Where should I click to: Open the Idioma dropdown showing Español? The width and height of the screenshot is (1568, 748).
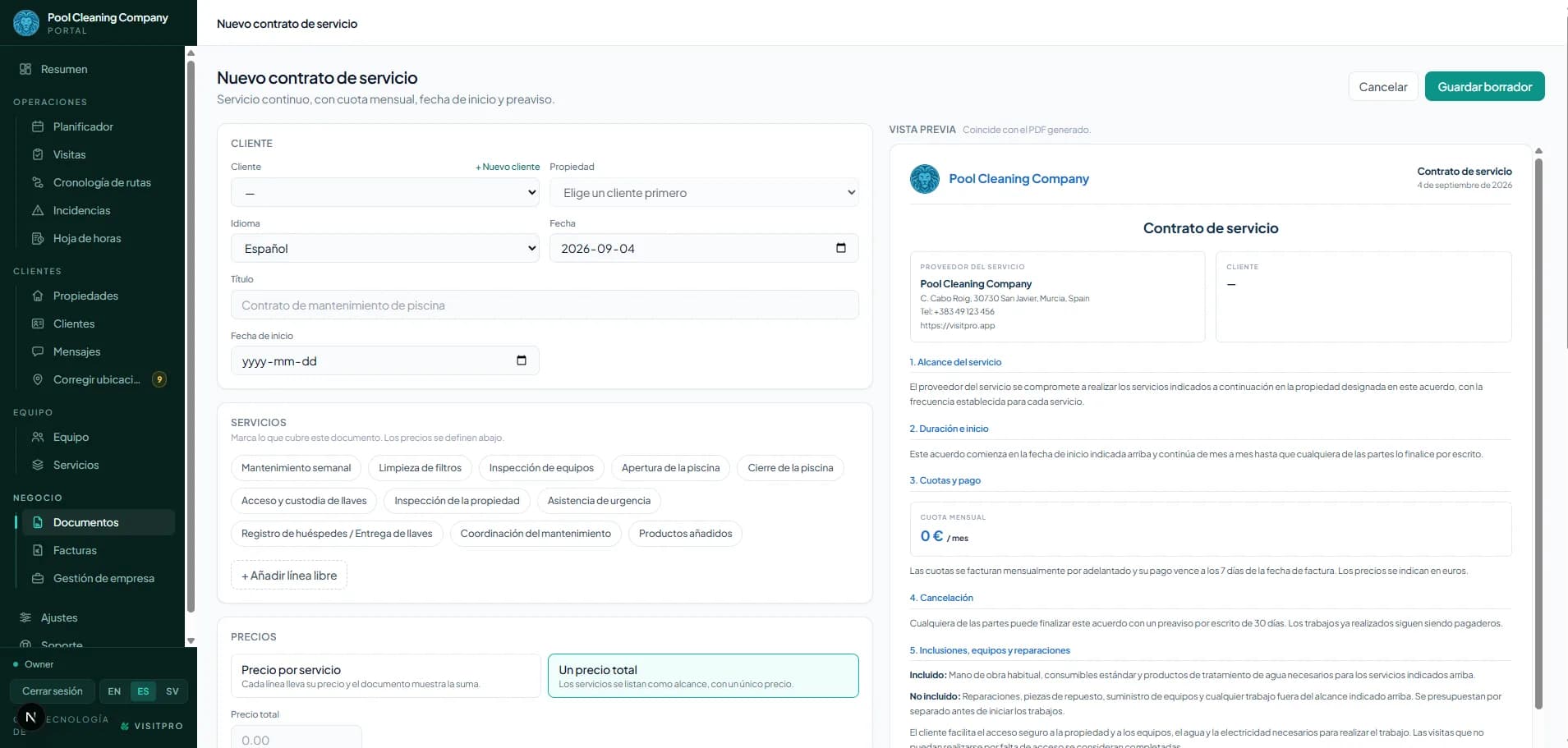[385, 249]
